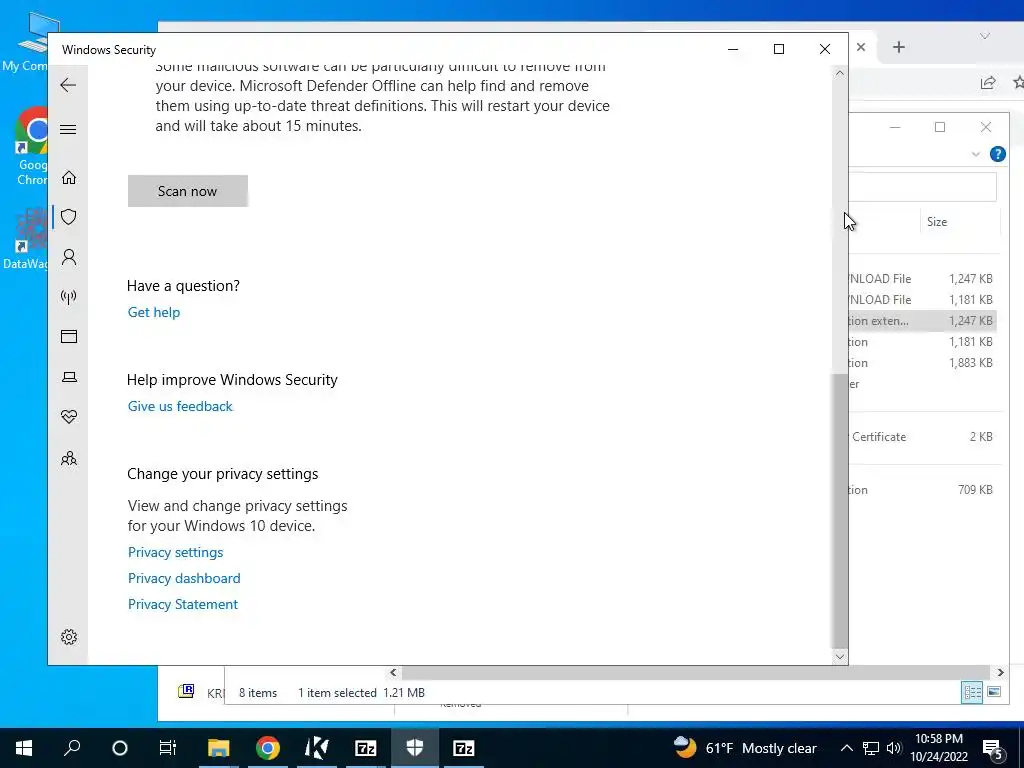Open clock showing 10:58 PM
1024x768 pixels.
[938, 748]
